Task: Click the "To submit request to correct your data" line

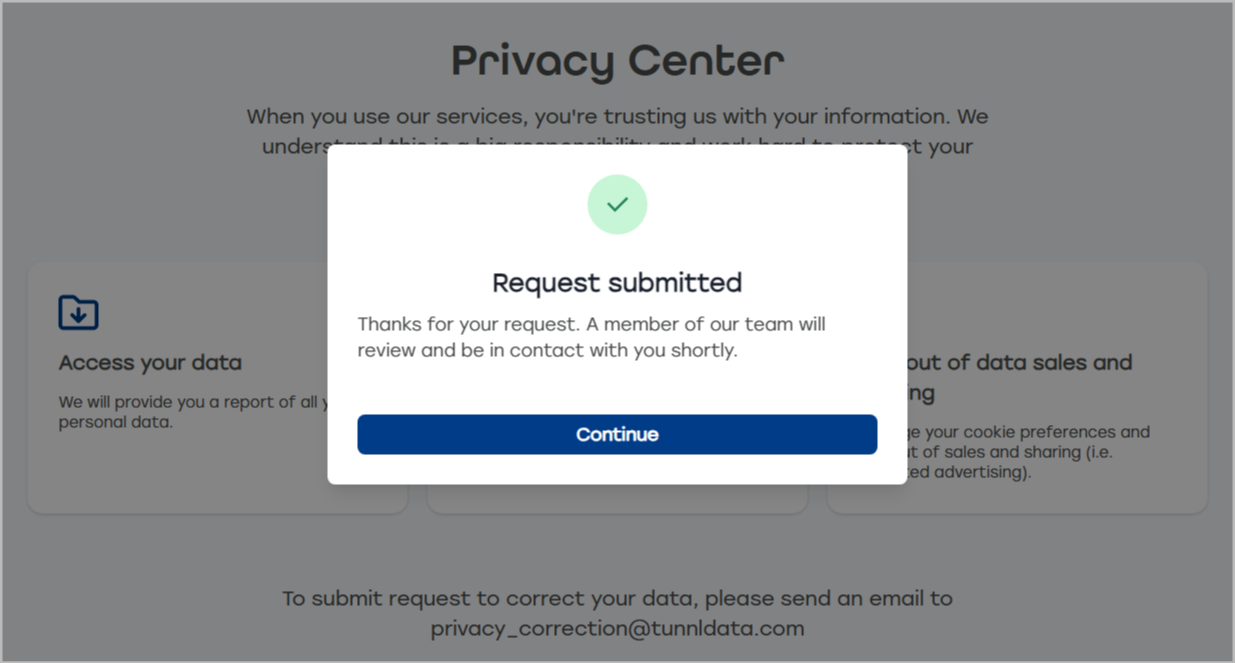Action: [617, 598]
